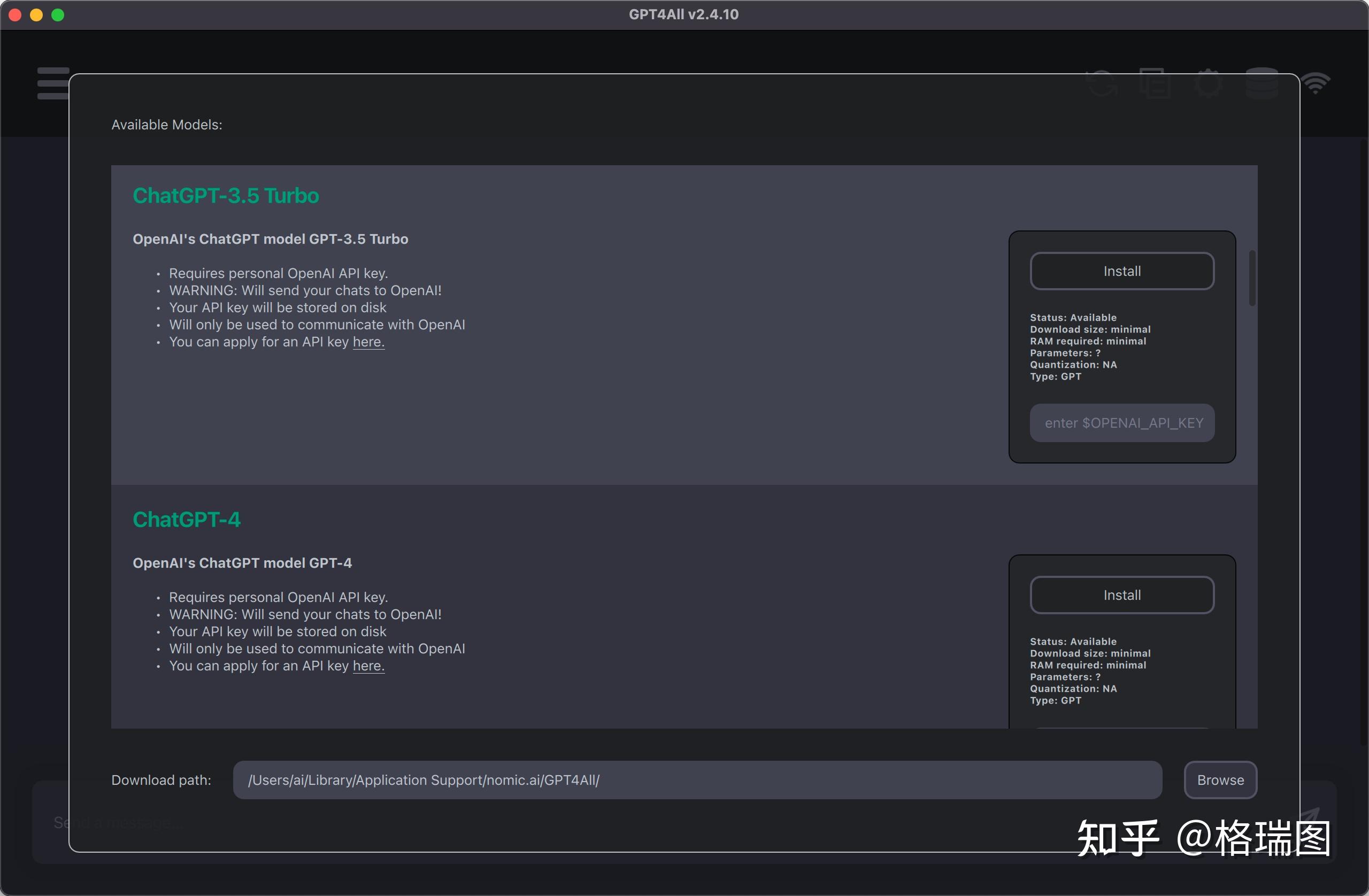Click the OPENAI_API_KEY entry field

[x=1121, y=423]
